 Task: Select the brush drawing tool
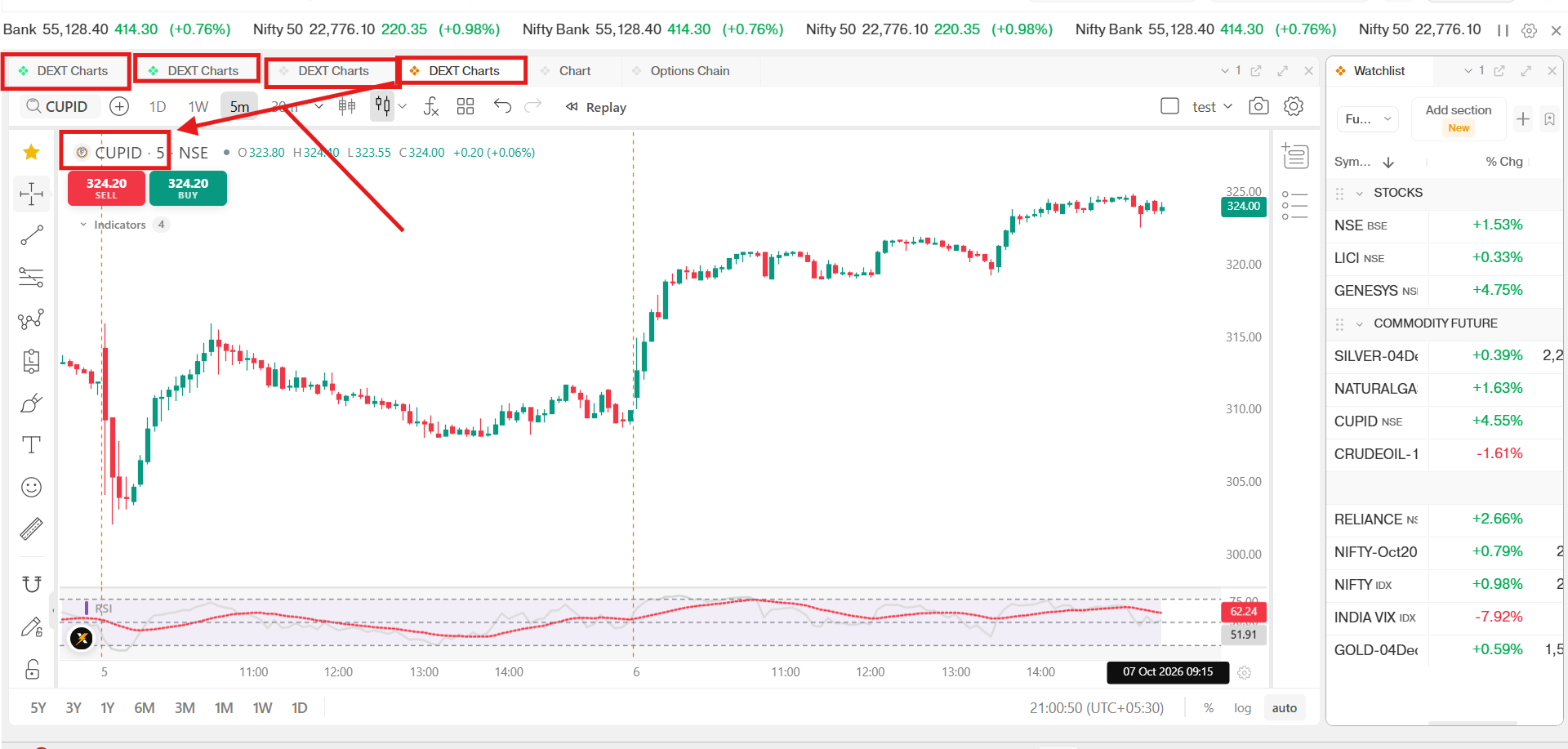31,403
